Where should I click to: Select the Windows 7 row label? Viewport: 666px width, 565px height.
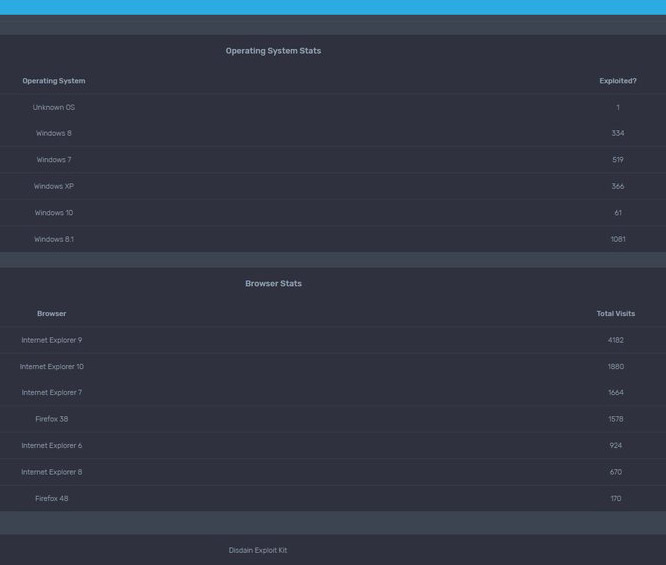tap(54, 160)
